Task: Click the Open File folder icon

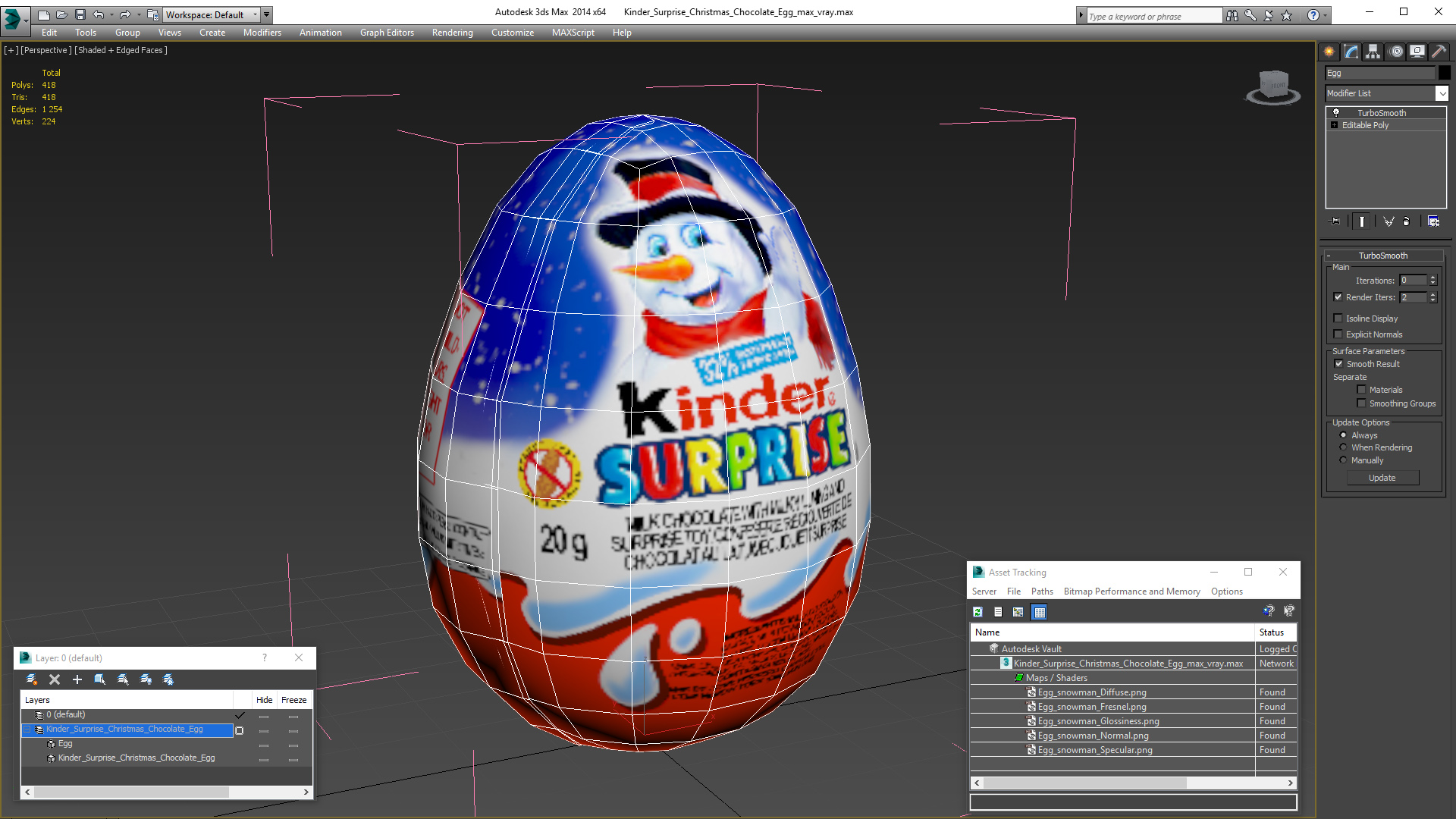Action: [62, 14]
